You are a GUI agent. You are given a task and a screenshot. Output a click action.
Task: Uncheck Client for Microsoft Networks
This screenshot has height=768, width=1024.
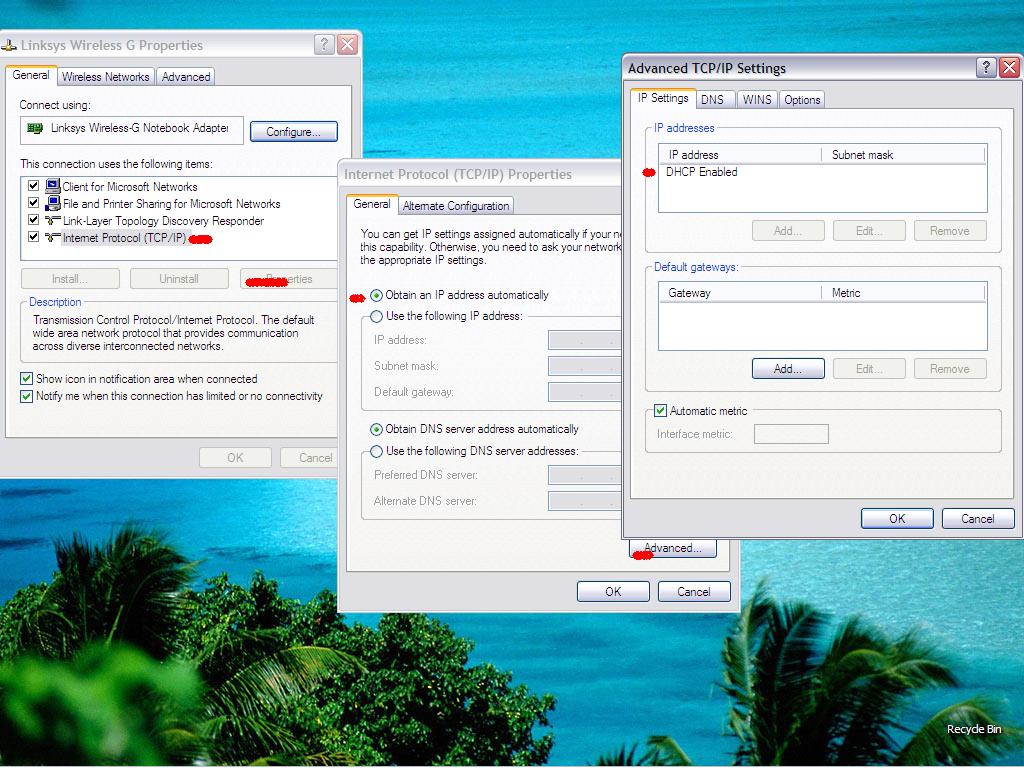coord(33,185)
